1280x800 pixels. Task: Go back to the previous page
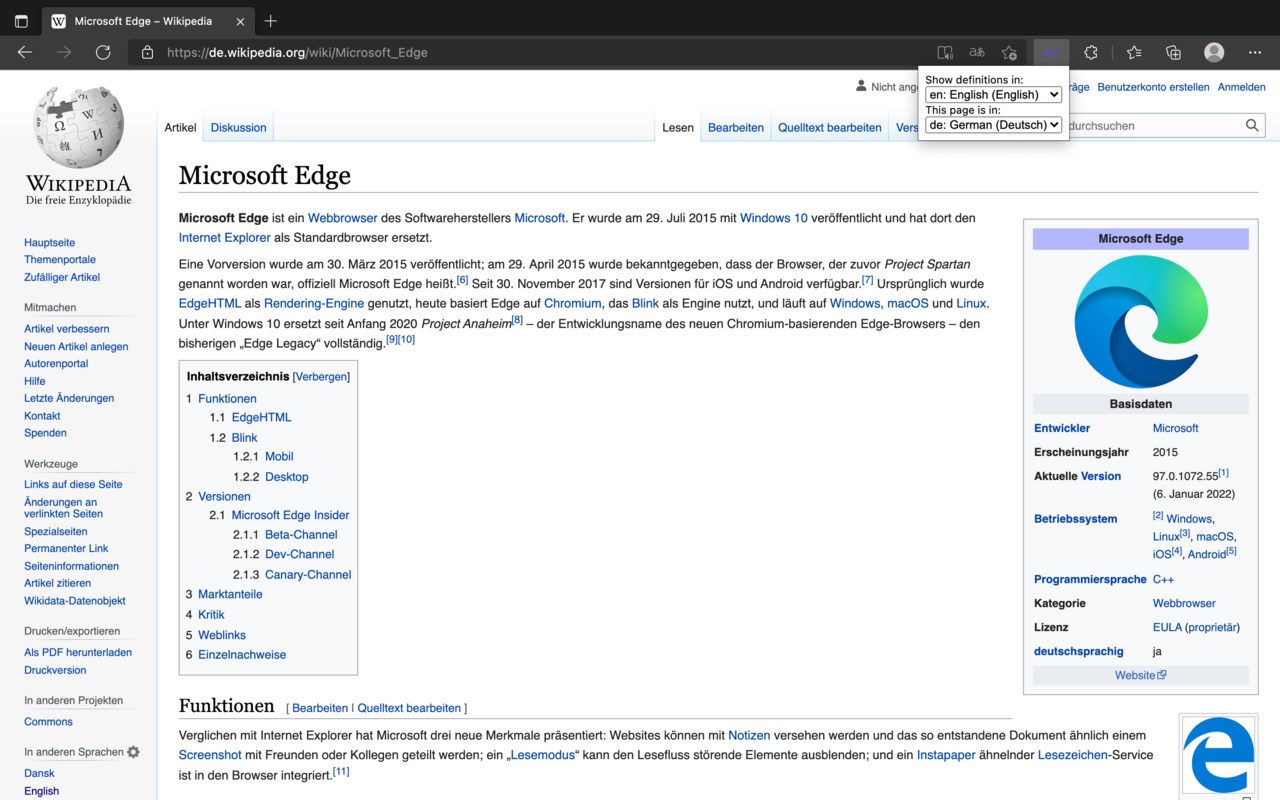25,52
